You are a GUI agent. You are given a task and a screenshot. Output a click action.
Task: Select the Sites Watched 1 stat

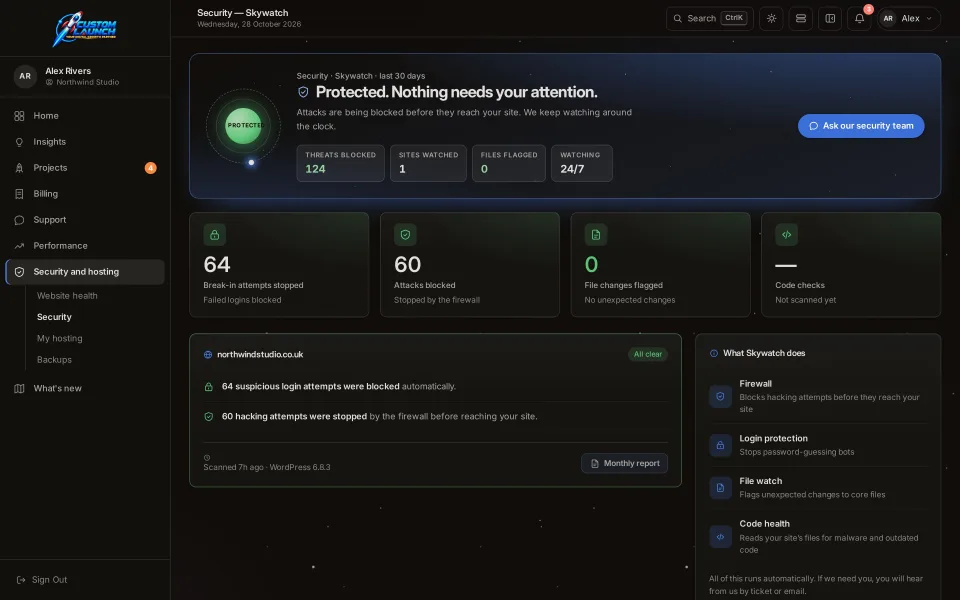point(428,163)
